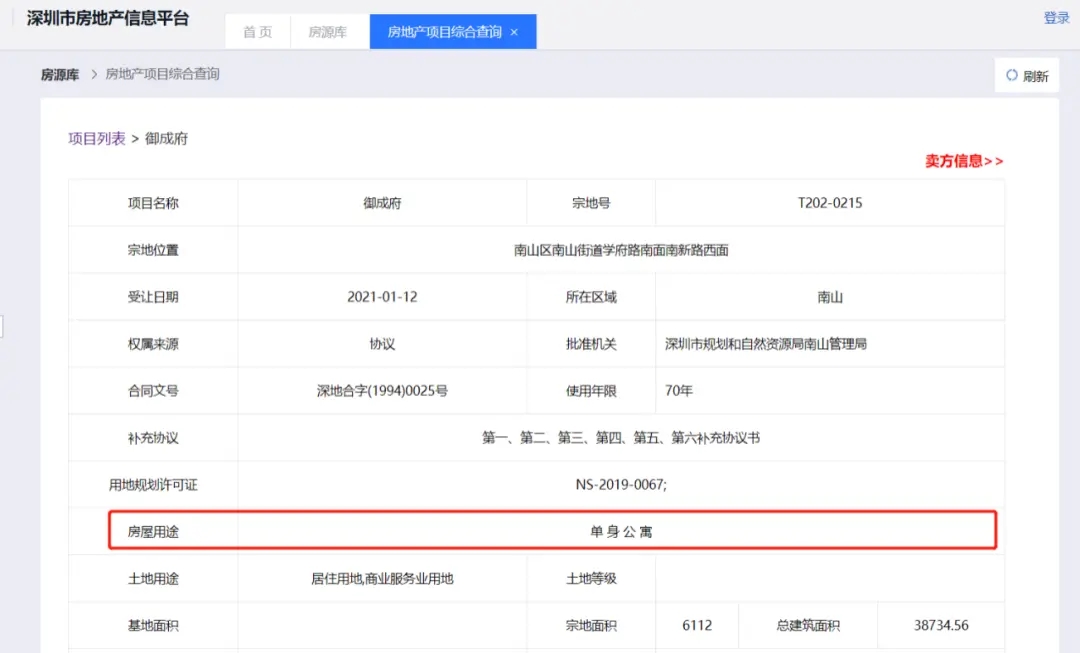Screen dimensions: 1080x653
Task: Click the 合同文号 label cell
Action: point(153,391)
